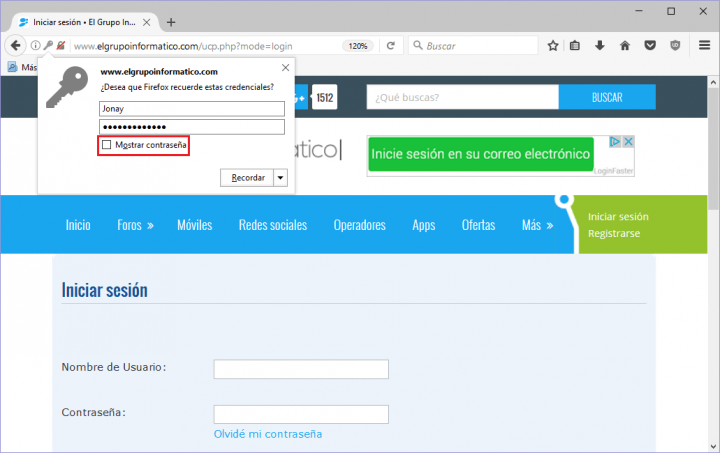Click the ¿Qué buscas? search field

pos(462,97)
